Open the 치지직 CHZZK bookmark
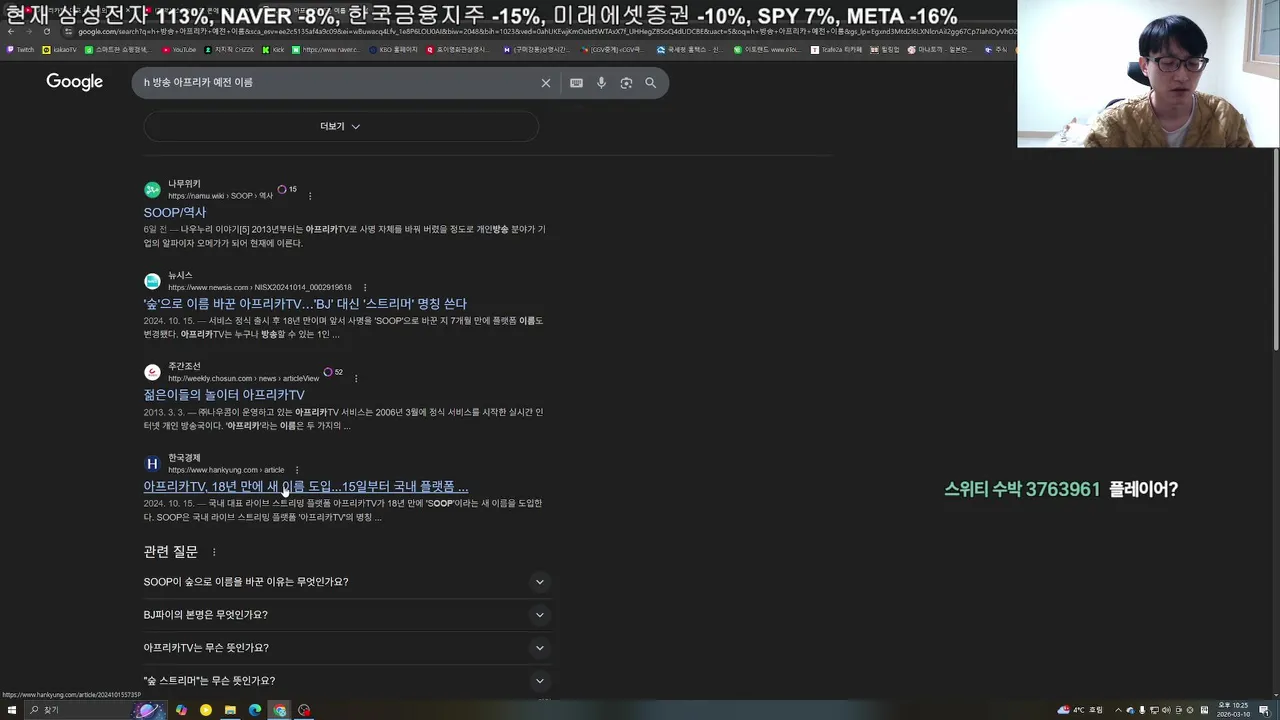 tap(229, 49)
